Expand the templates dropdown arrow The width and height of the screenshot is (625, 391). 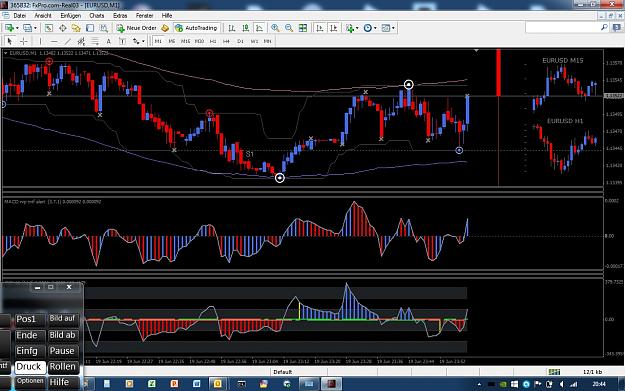coord(393,28)
